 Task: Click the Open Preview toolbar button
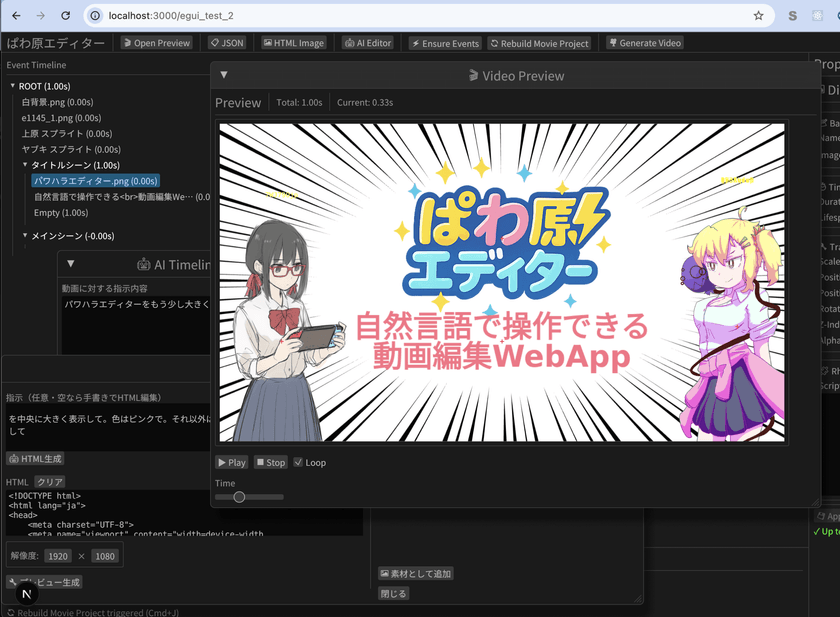(157, 43)
